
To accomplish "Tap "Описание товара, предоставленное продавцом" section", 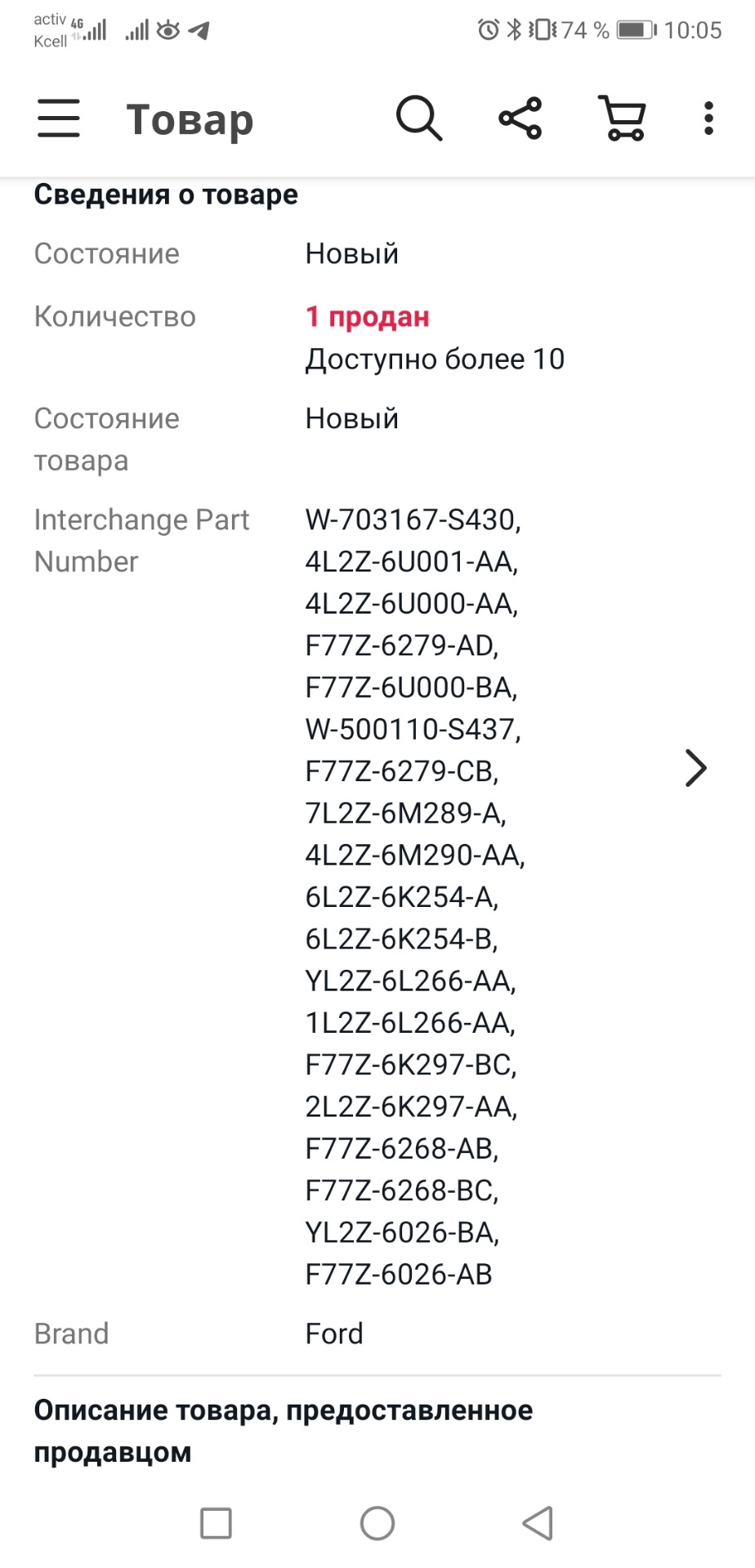I will [283, 1431].
